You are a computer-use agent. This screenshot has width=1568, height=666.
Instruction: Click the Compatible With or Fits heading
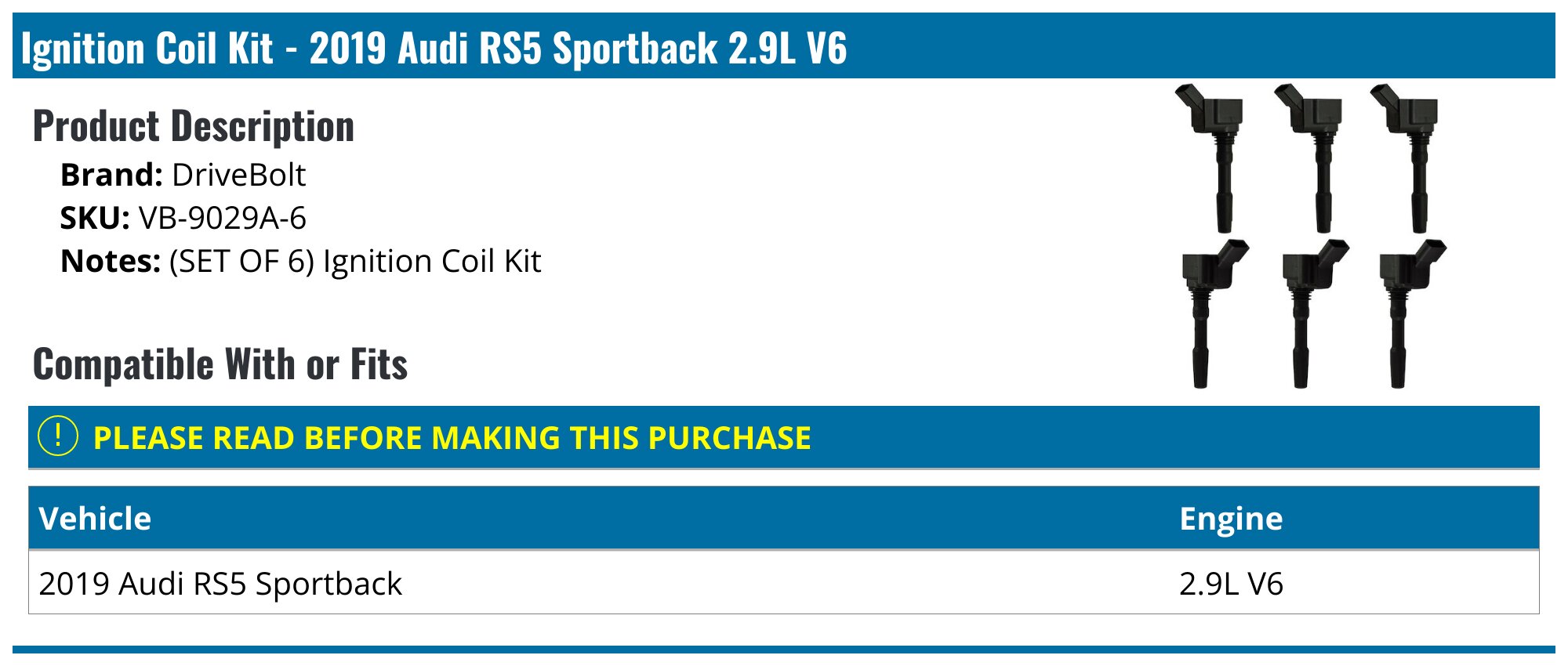[x=220, y=364]
